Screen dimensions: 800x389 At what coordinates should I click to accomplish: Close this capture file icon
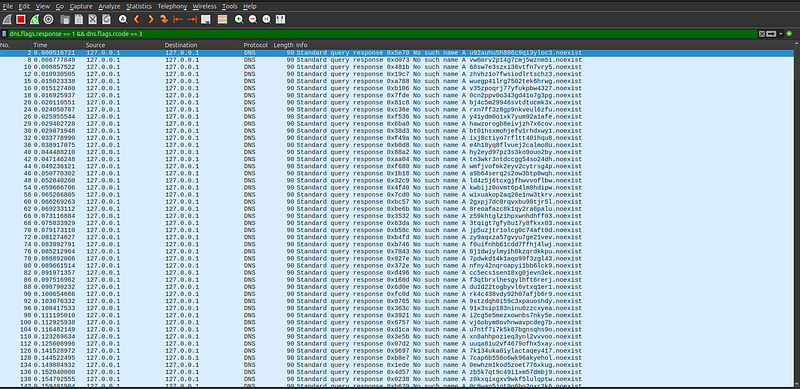[x=92, y=19]
